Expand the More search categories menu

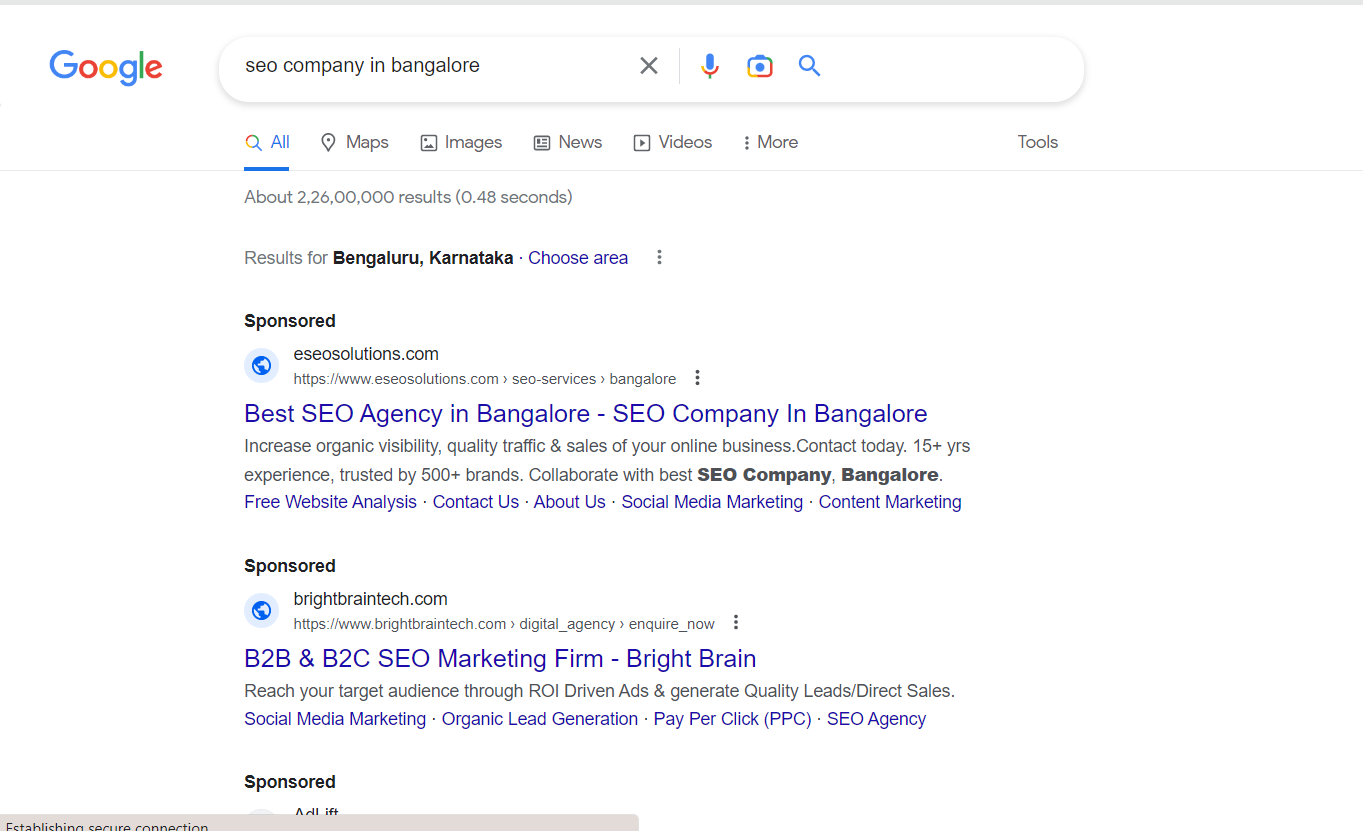(x=769, y=142)
